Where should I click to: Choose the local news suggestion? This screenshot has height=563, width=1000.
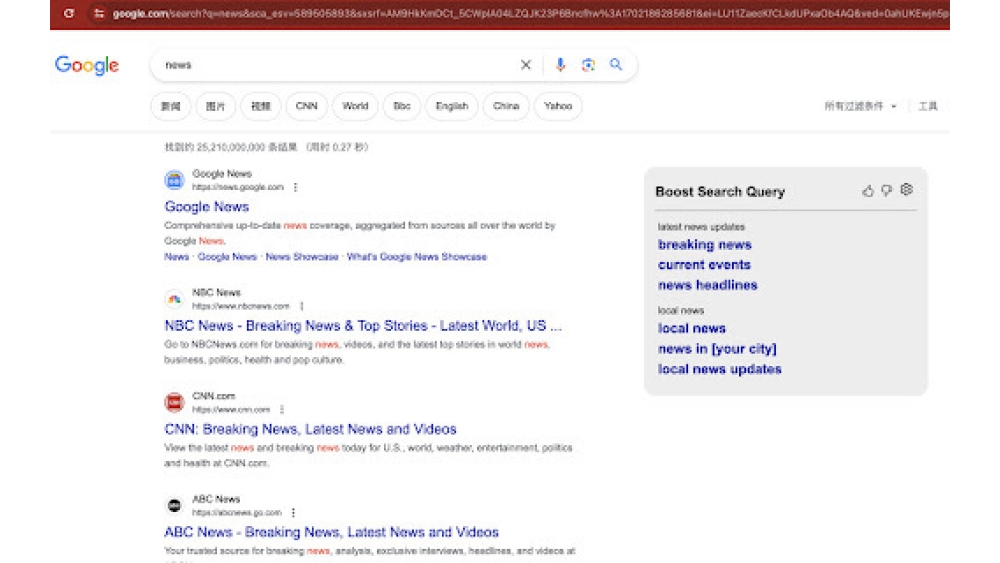pos(692,328)
